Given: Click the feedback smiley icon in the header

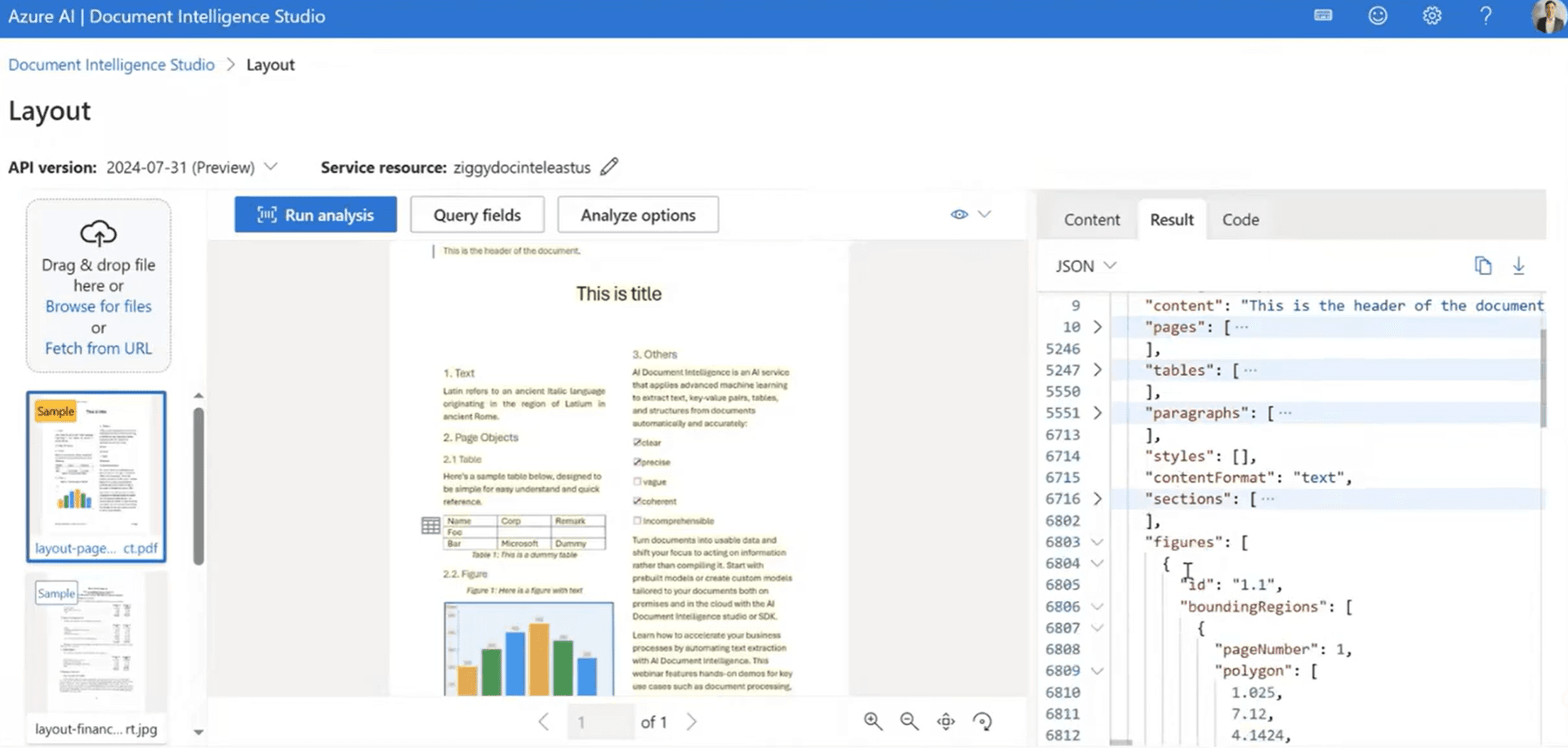Looking at the screenshot, I should point(1378,16).
